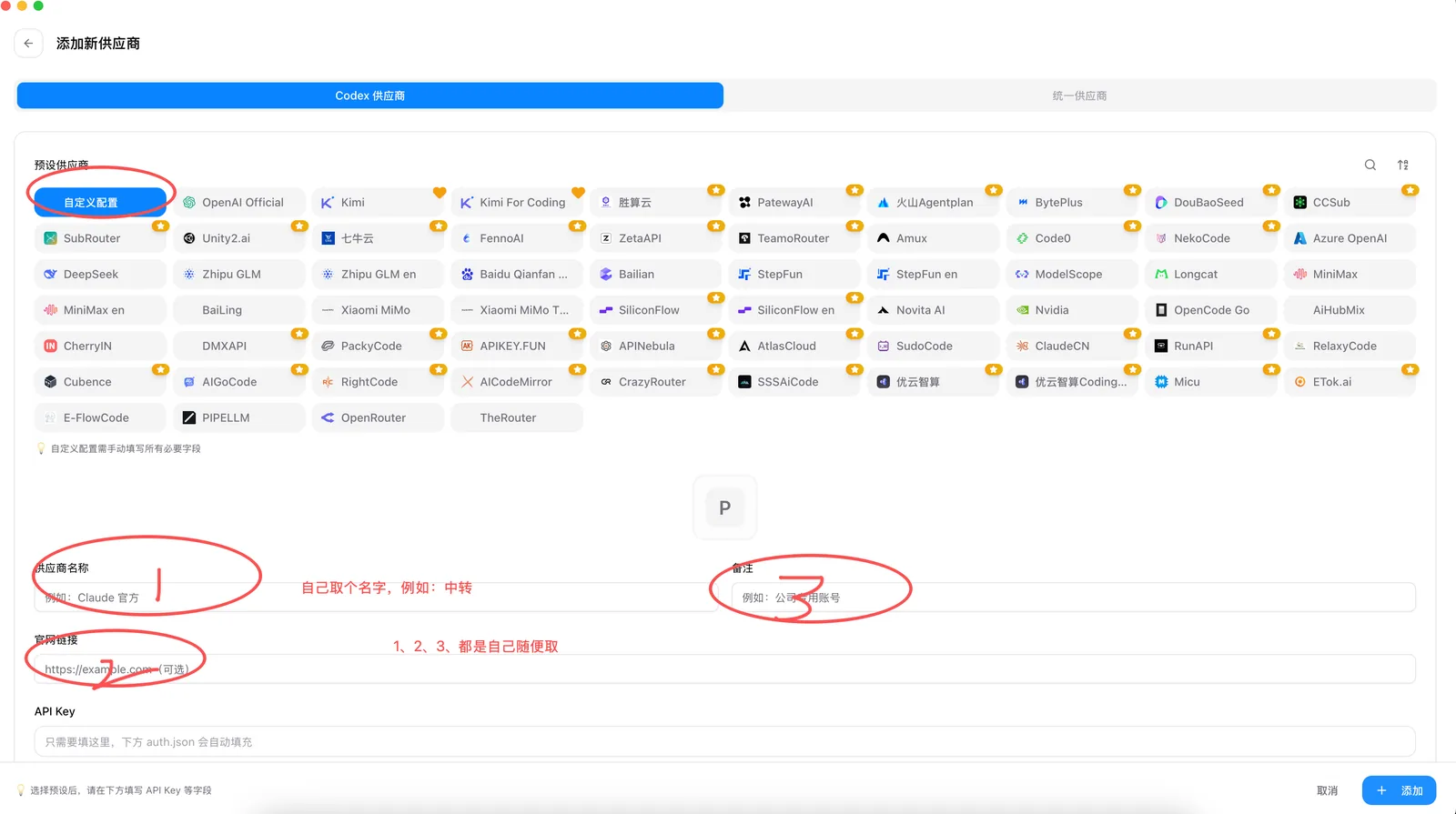Choose ETok.ai provider preset
This screenshot has width=1456, height=814.
point(1350,382)
